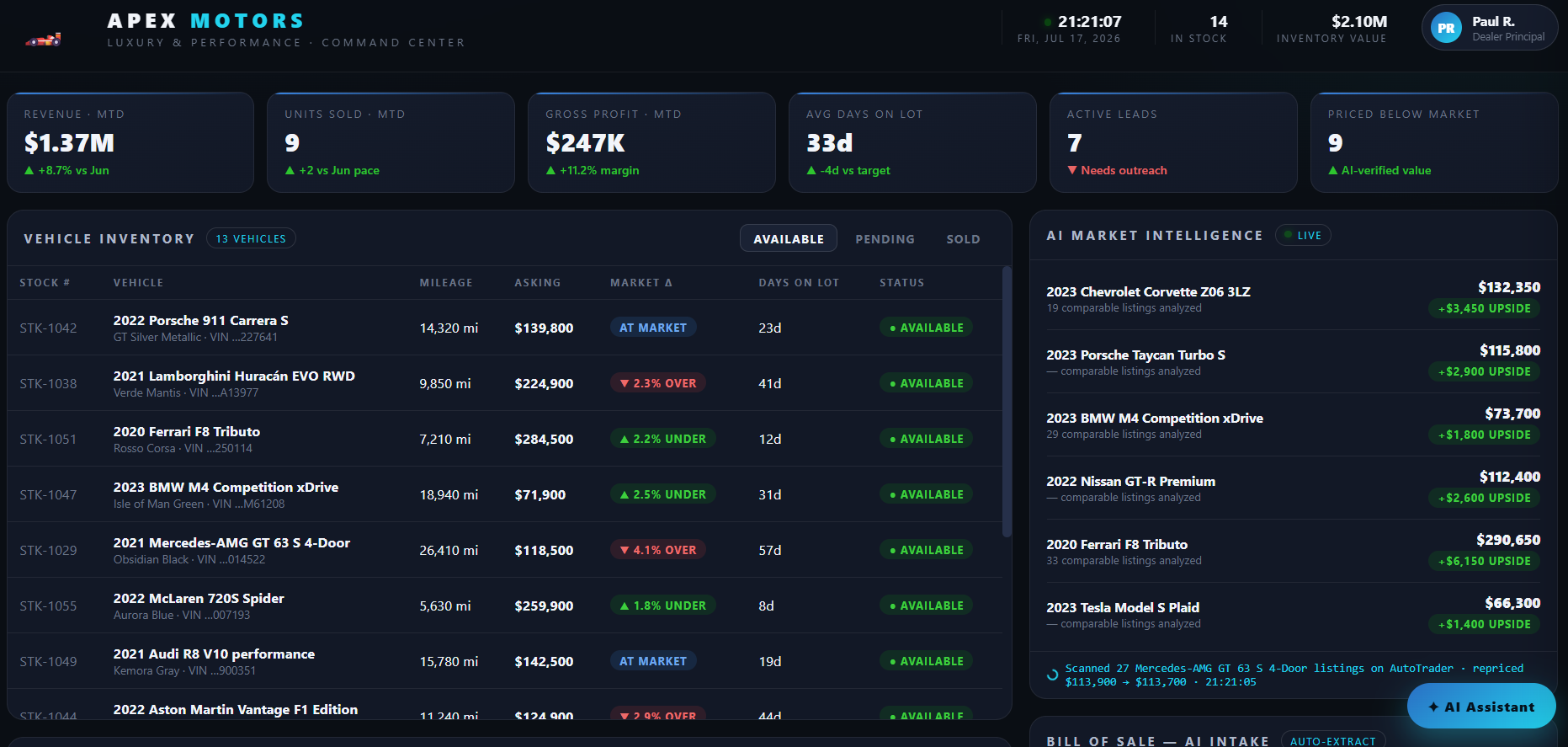
Task: Open the Gross Profit MTD card
Action: [651, 142]
